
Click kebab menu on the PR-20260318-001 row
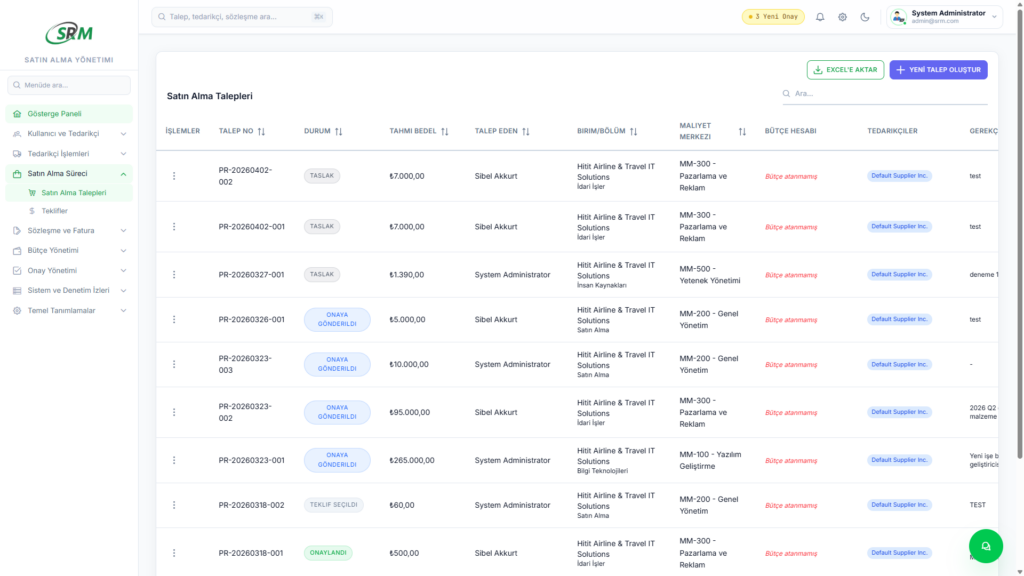pos(174,553)
